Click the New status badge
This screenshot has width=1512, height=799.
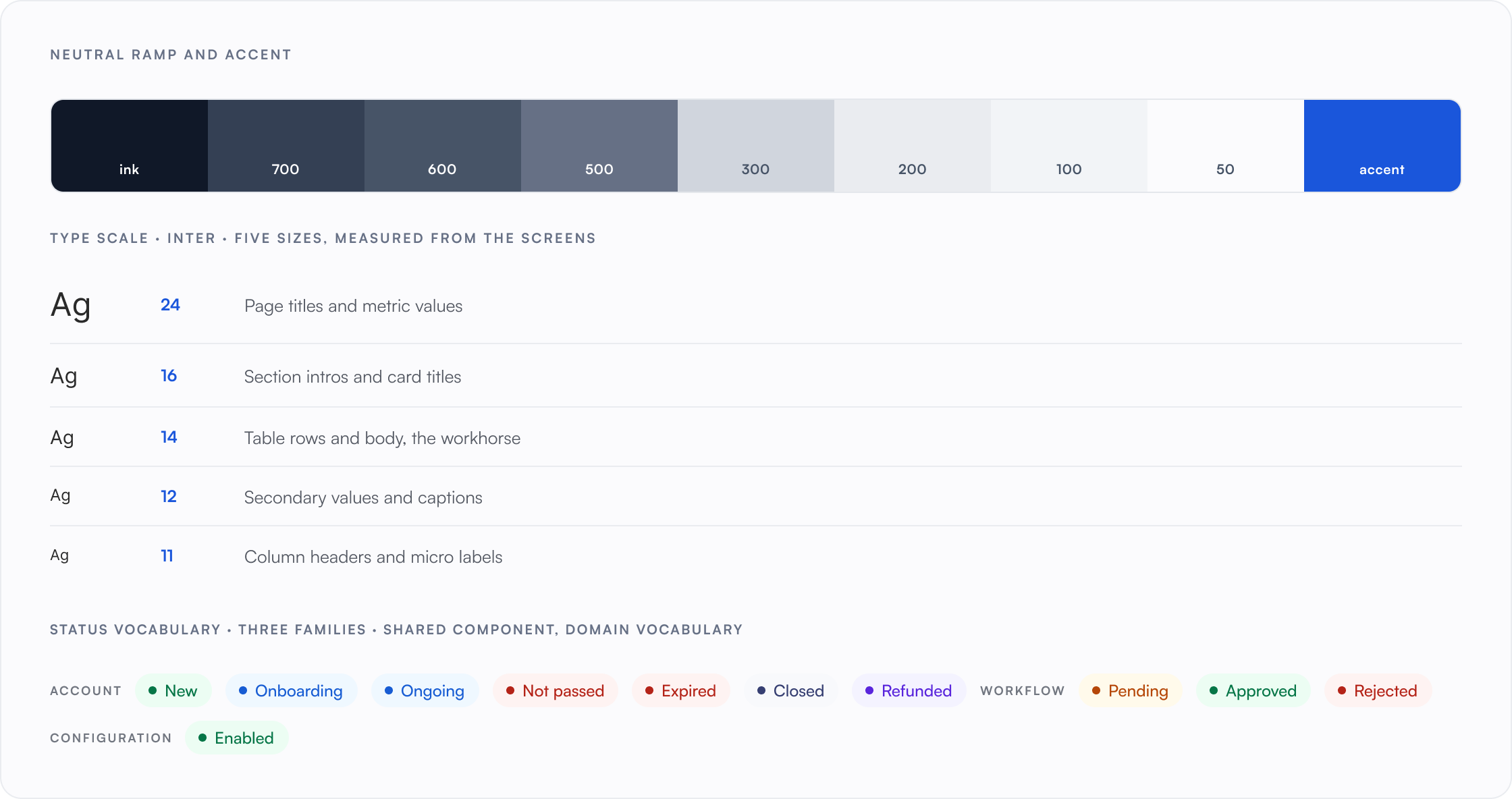tap(173, 690)
